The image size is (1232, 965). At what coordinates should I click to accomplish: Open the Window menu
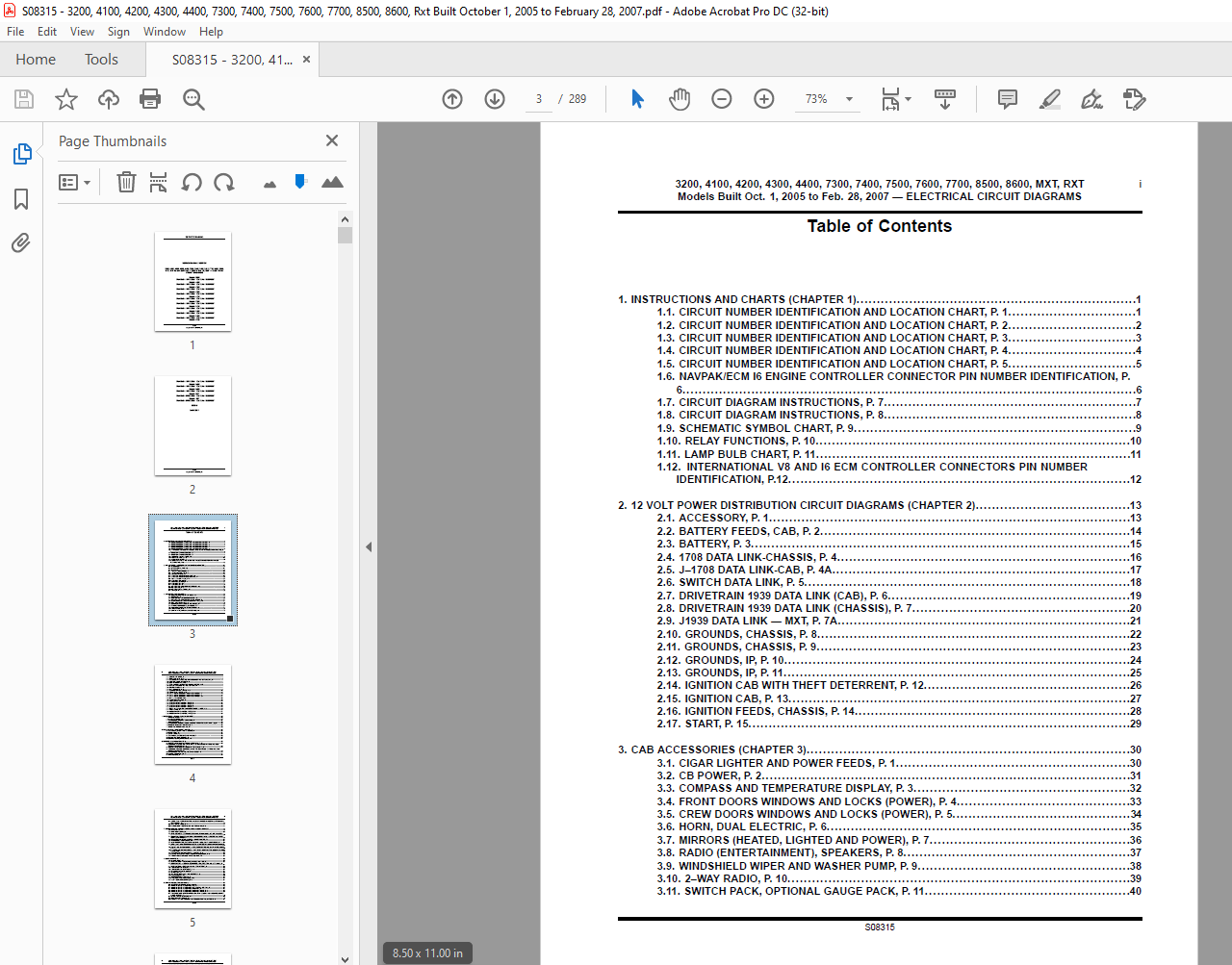point(165,32)
